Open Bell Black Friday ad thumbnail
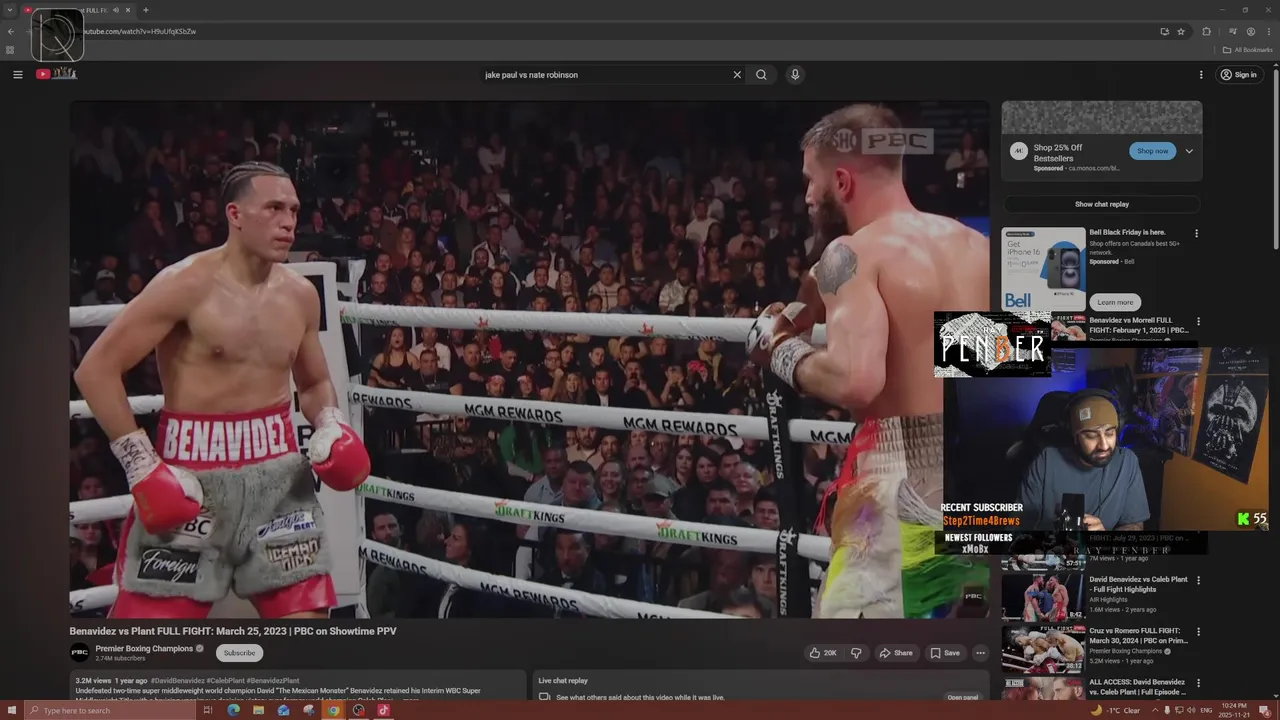Screen dimensions: 1280x720 pyautogui.click(x=1044, y=268)
